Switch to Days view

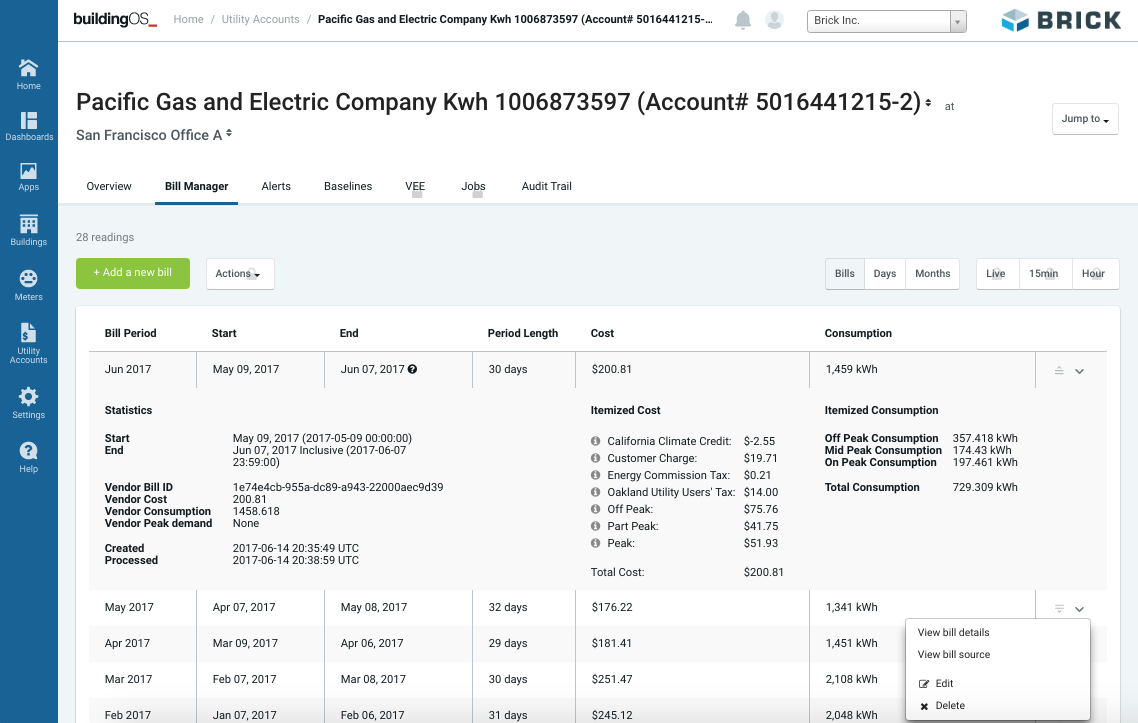coord(885,274)
